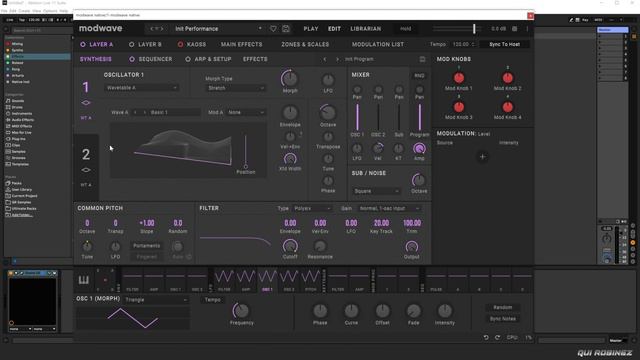The image size is (640, 360).
Task: Enable Sync To Host
Action: (504, 44)
